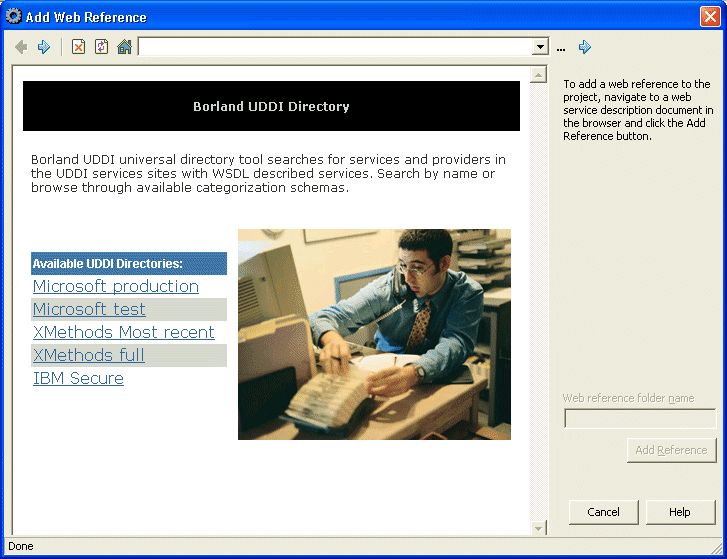Viewport: 727px width, 559px height.
Task: Expand the URL address dropdown arrow
Action: (540, 47)
